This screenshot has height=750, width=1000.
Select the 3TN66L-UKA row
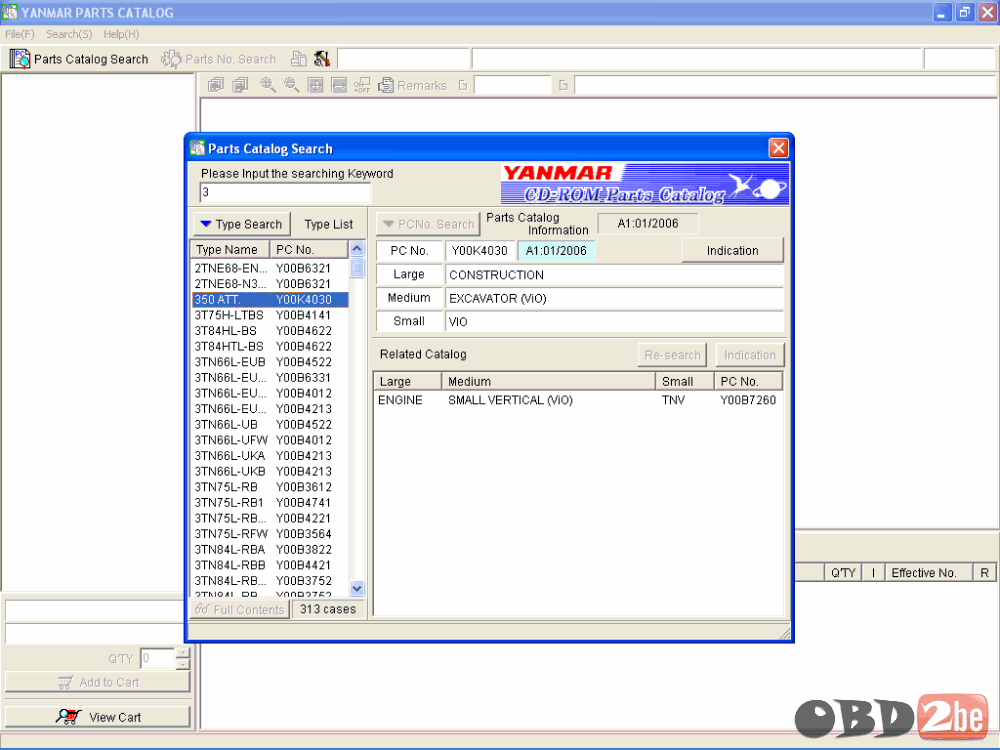pyautogui.click(x=270, y=455)
